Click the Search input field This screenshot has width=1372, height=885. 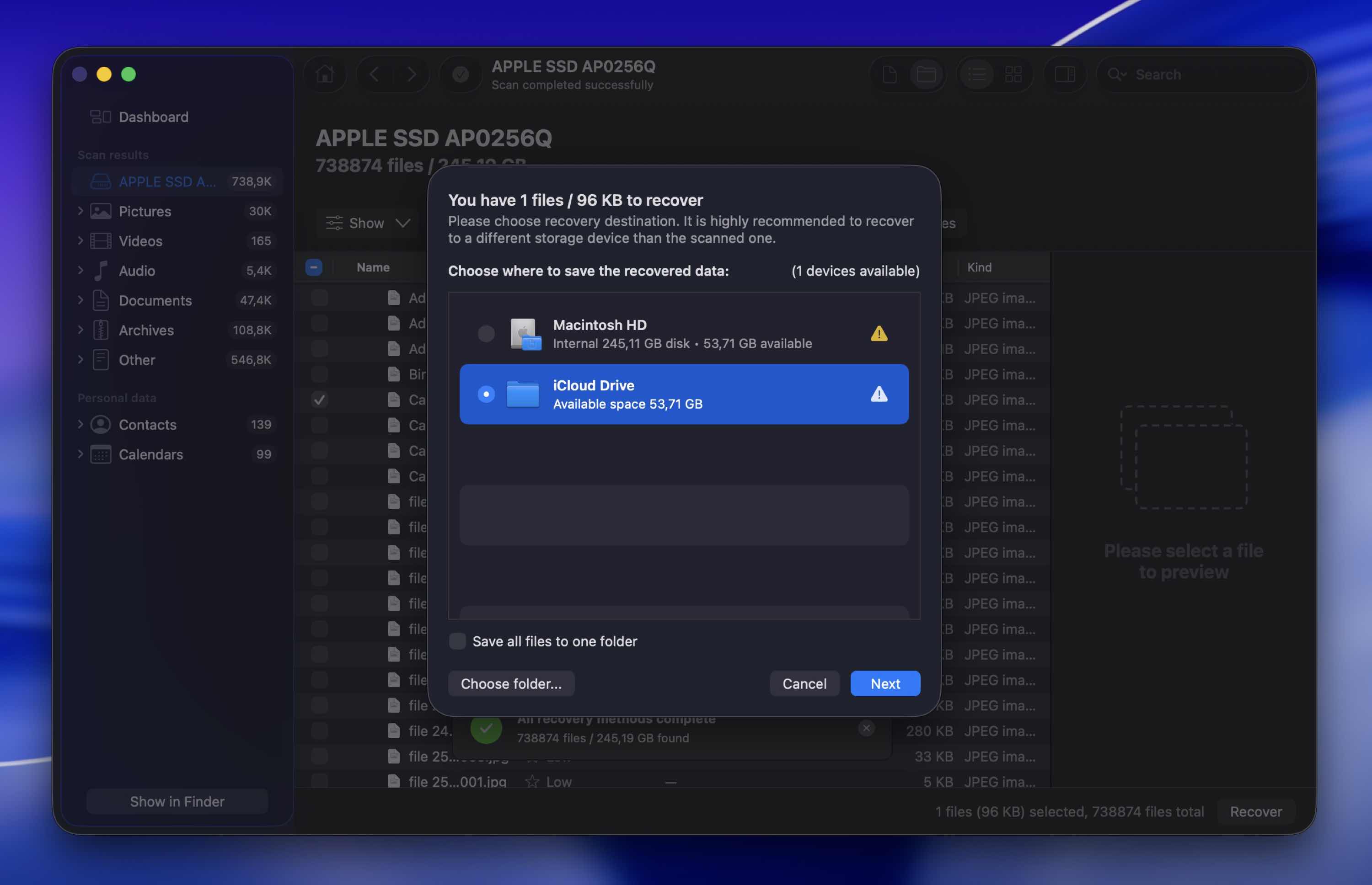[1202, 74]
